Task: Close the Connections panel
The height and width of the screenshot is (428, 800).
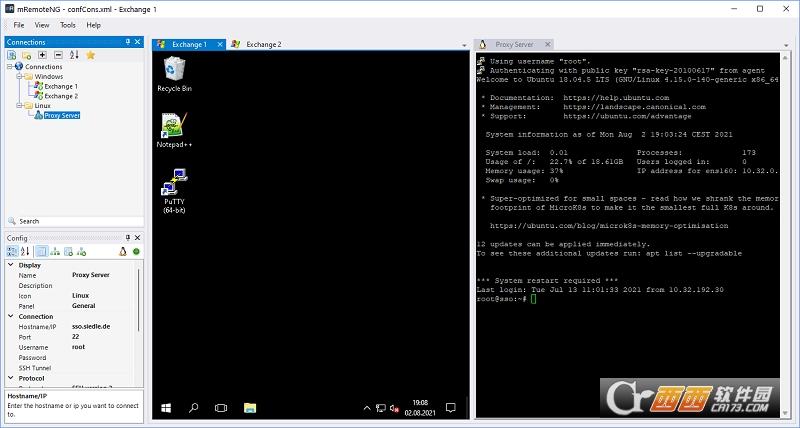Action: click(x=137, y=42)
